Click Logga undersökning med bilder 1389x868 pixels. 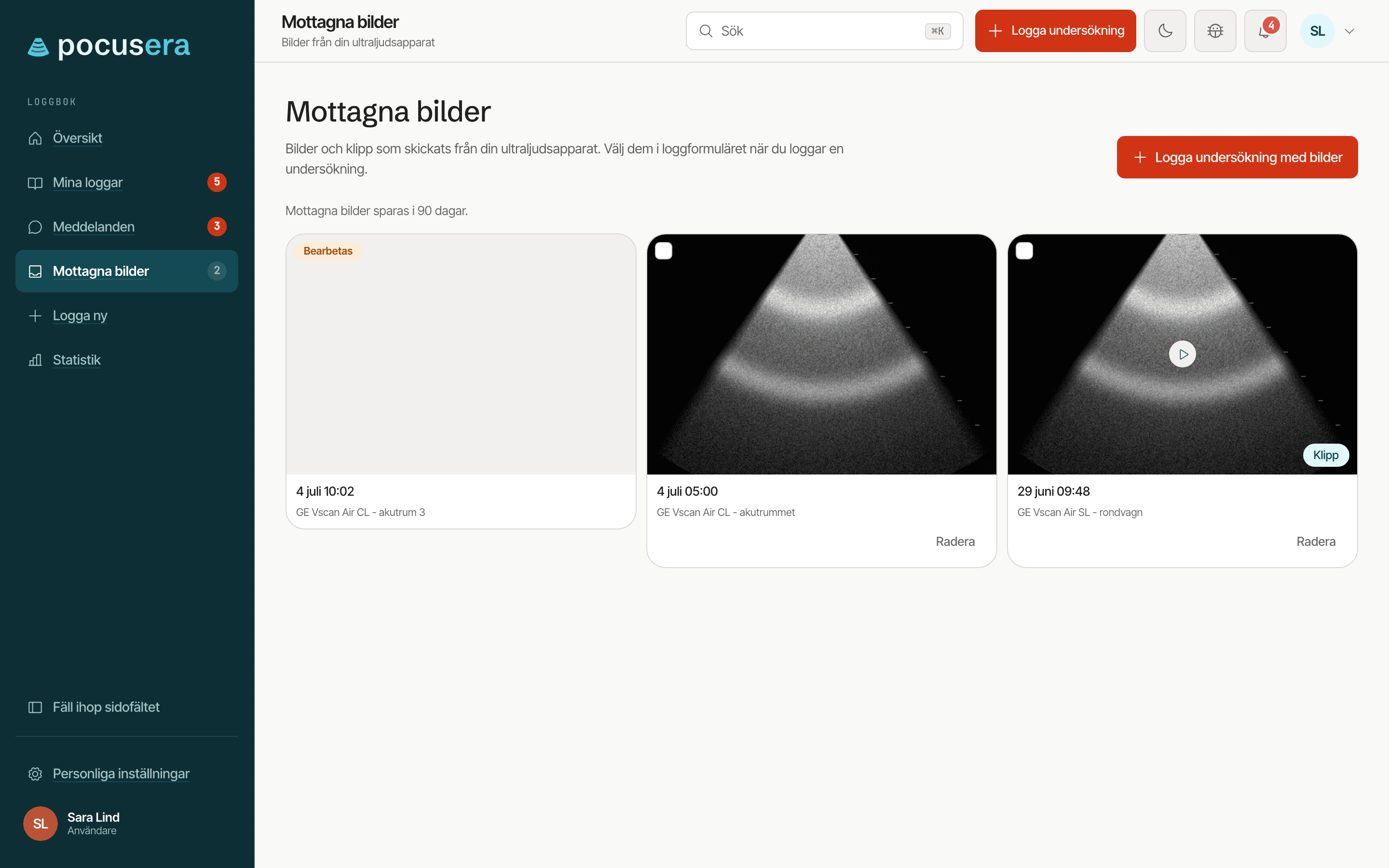coord(1237,157)
